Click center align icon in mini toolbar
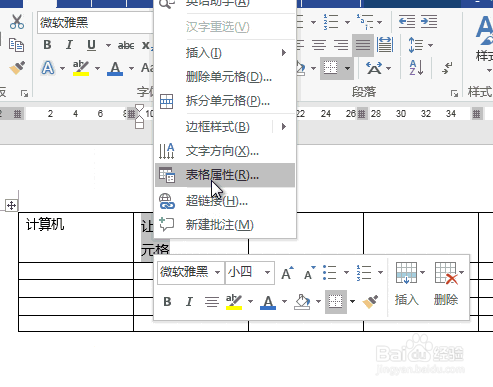The width and height of the screenshot is (493, 387). pos(212,302)
